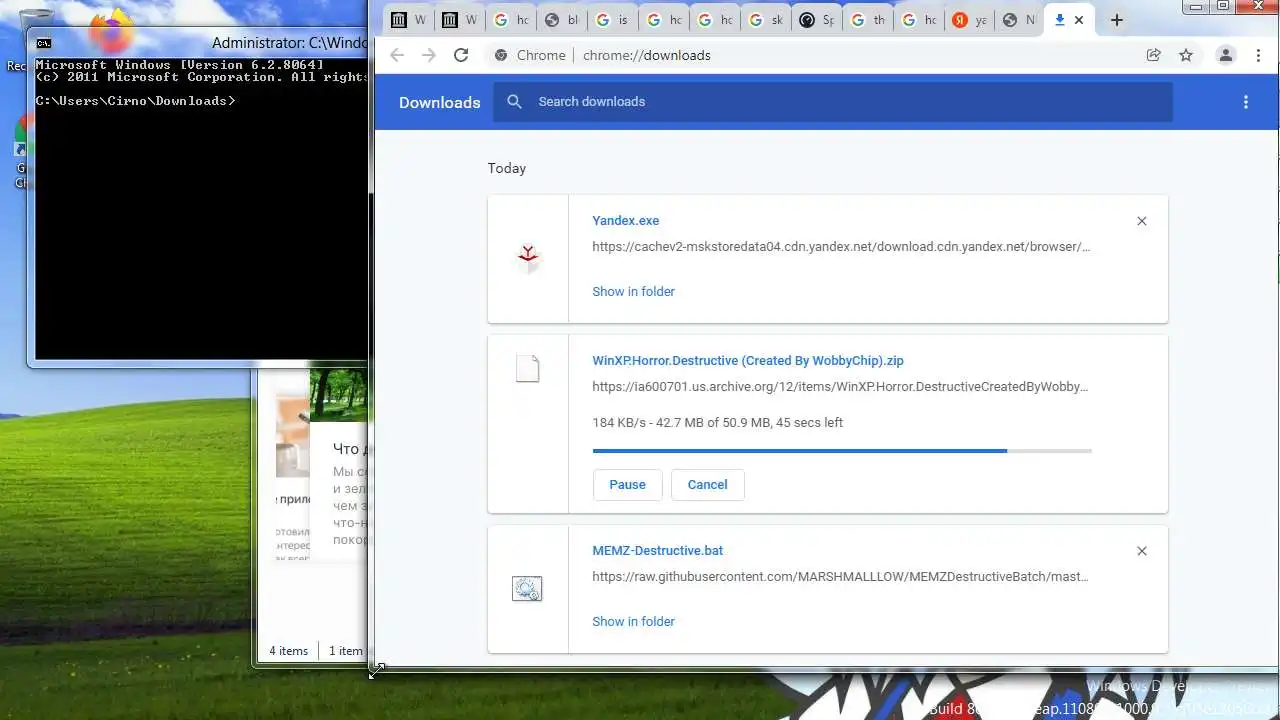Viewport: 1280px width, 720px height.
Task: Remove MEMZ-Destructive.bat from the downloads list
Action: click(1142, 551)
